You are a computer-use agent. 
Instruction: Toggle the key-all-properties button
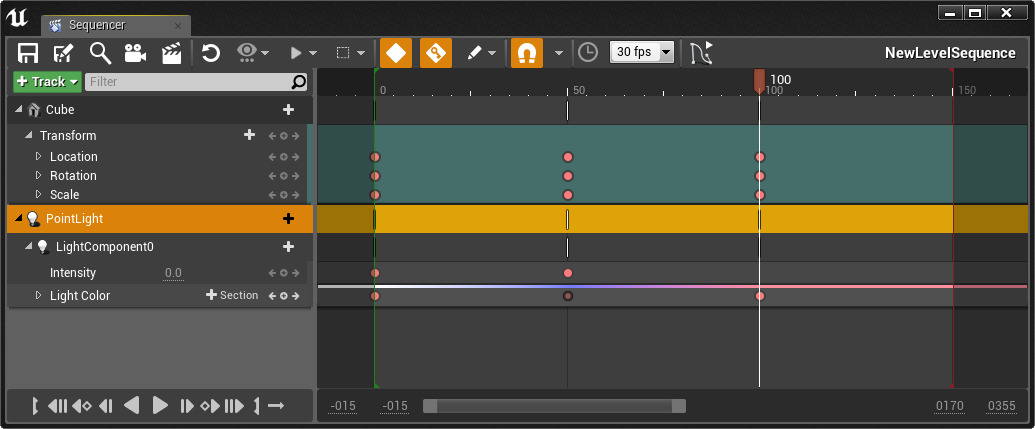436,53
